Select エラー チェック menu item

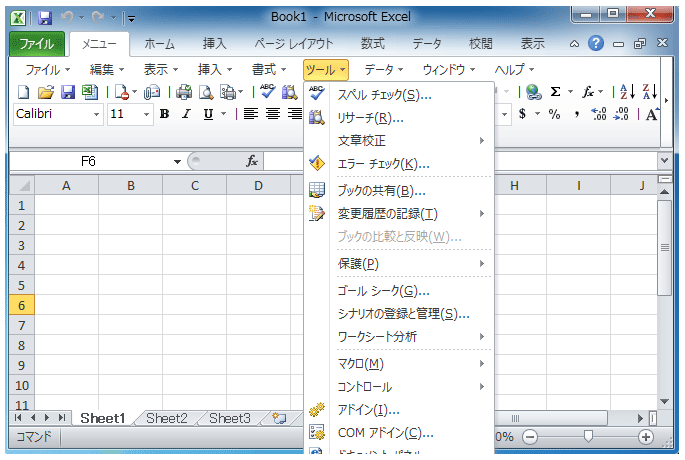pos(398,164)
